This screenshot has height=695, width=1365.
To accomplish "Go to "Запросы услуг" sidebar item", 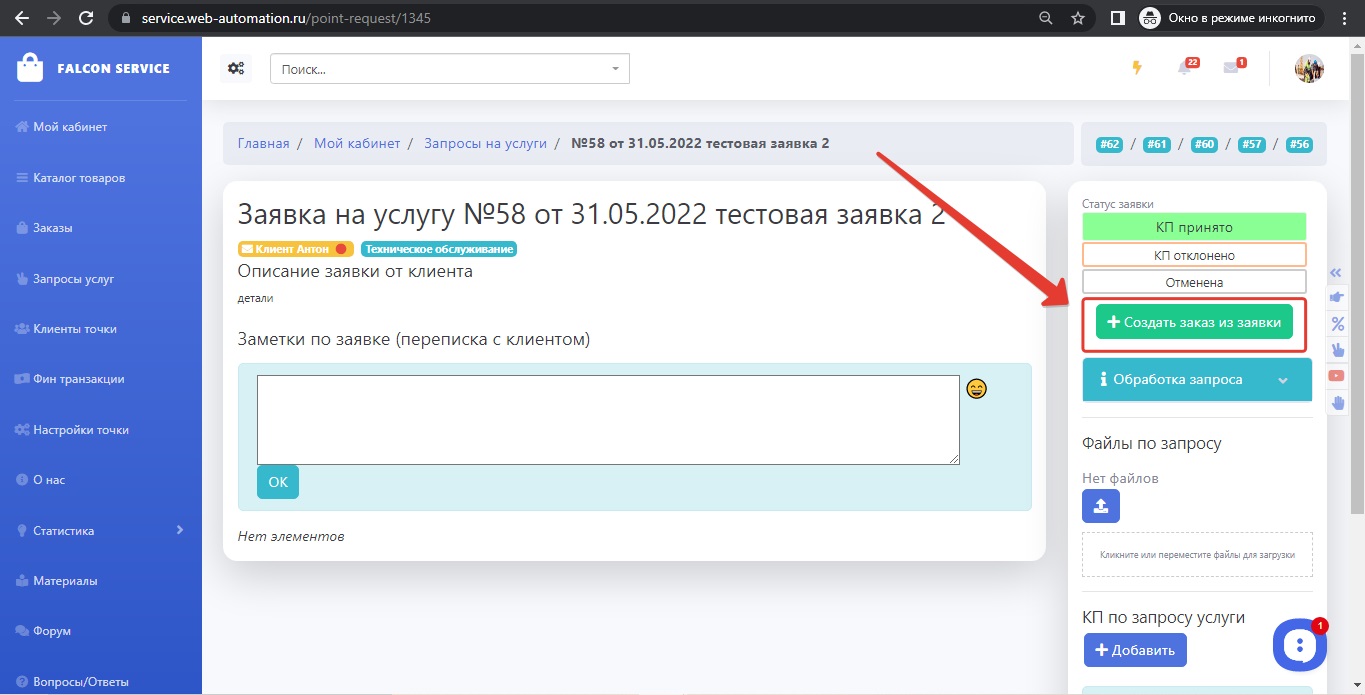I will point(73,279).
